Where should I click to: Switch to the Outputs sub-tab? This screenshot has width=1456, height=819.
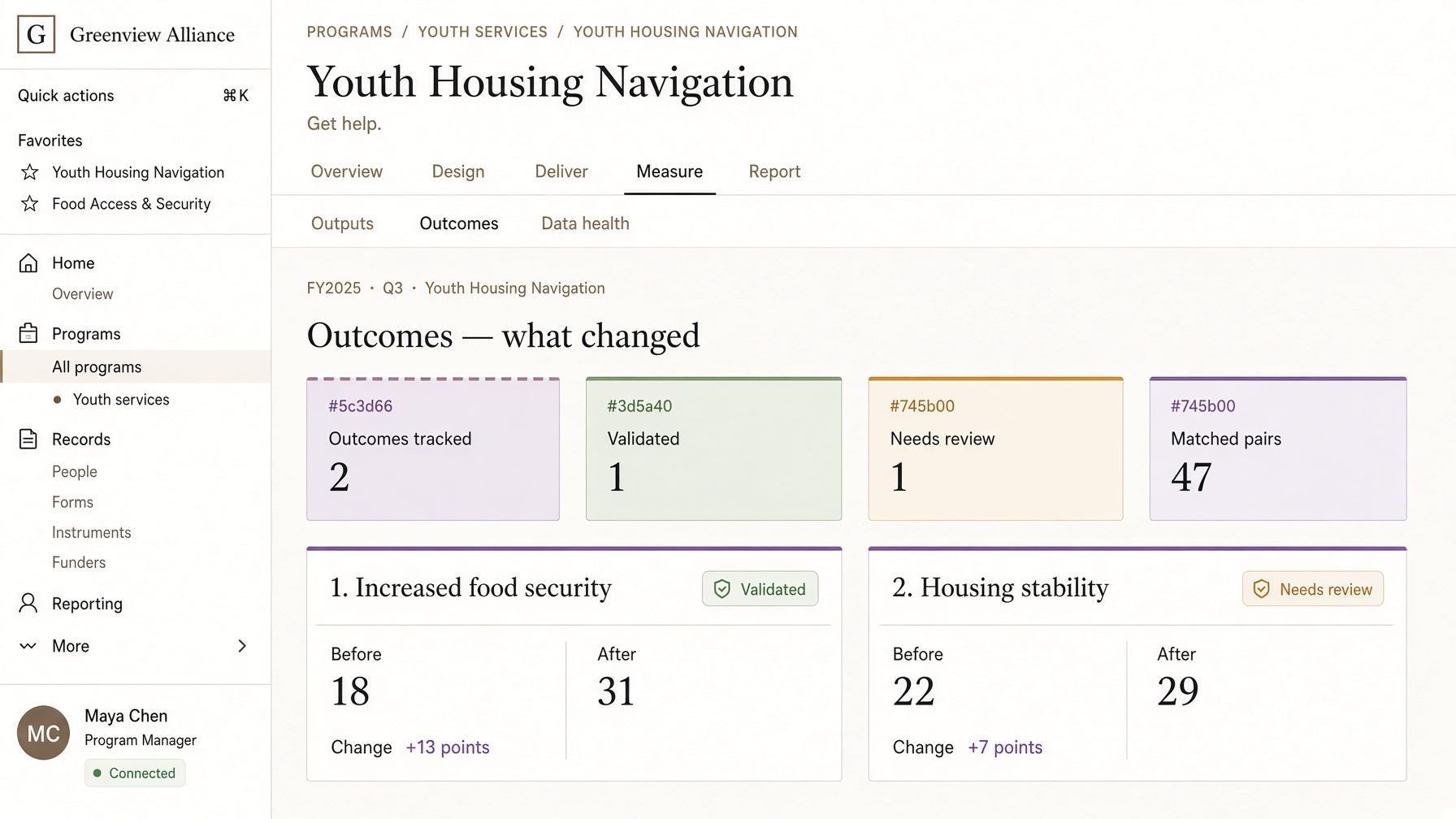coord(342,223)
